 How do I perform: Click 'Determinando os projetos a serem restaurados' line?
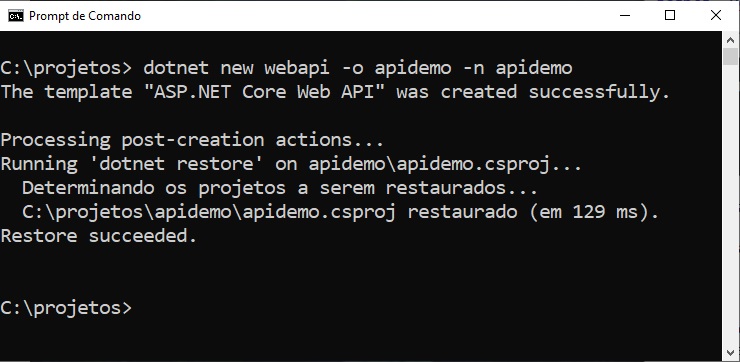[x=279, y=188]
